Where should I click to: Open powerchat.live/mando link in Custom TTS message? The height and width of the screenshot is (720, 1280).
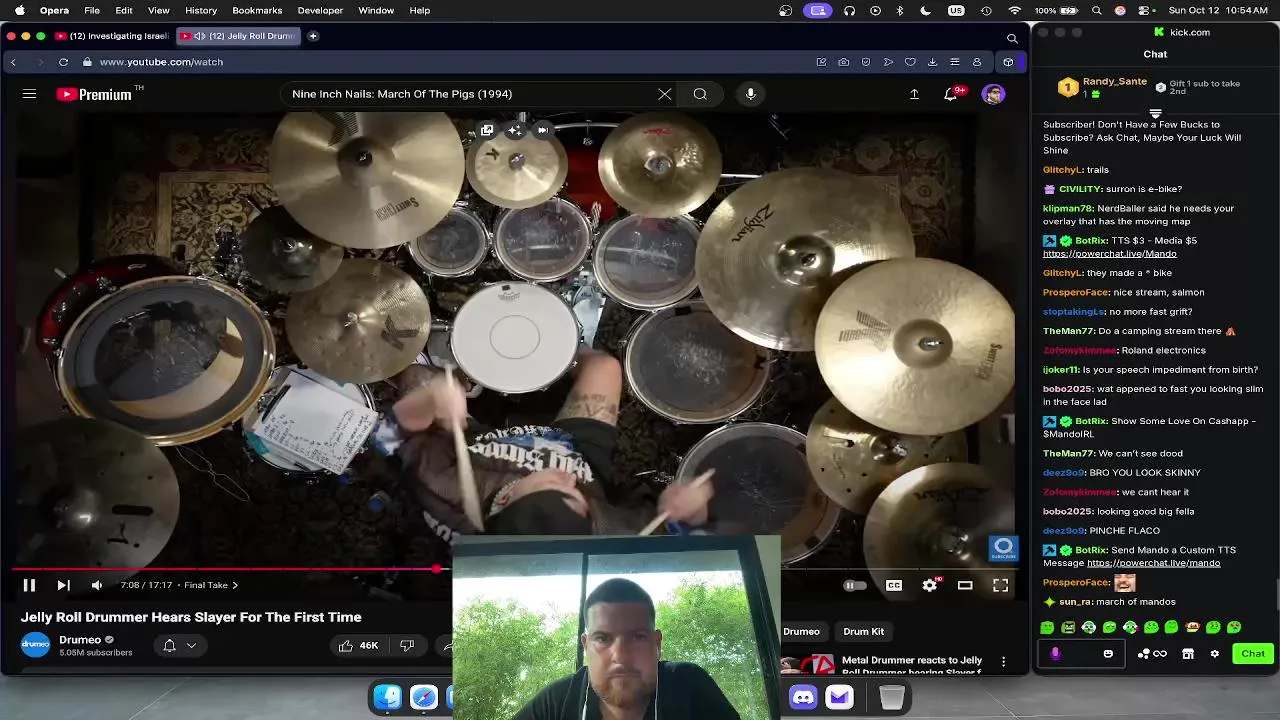point(1153,563)
